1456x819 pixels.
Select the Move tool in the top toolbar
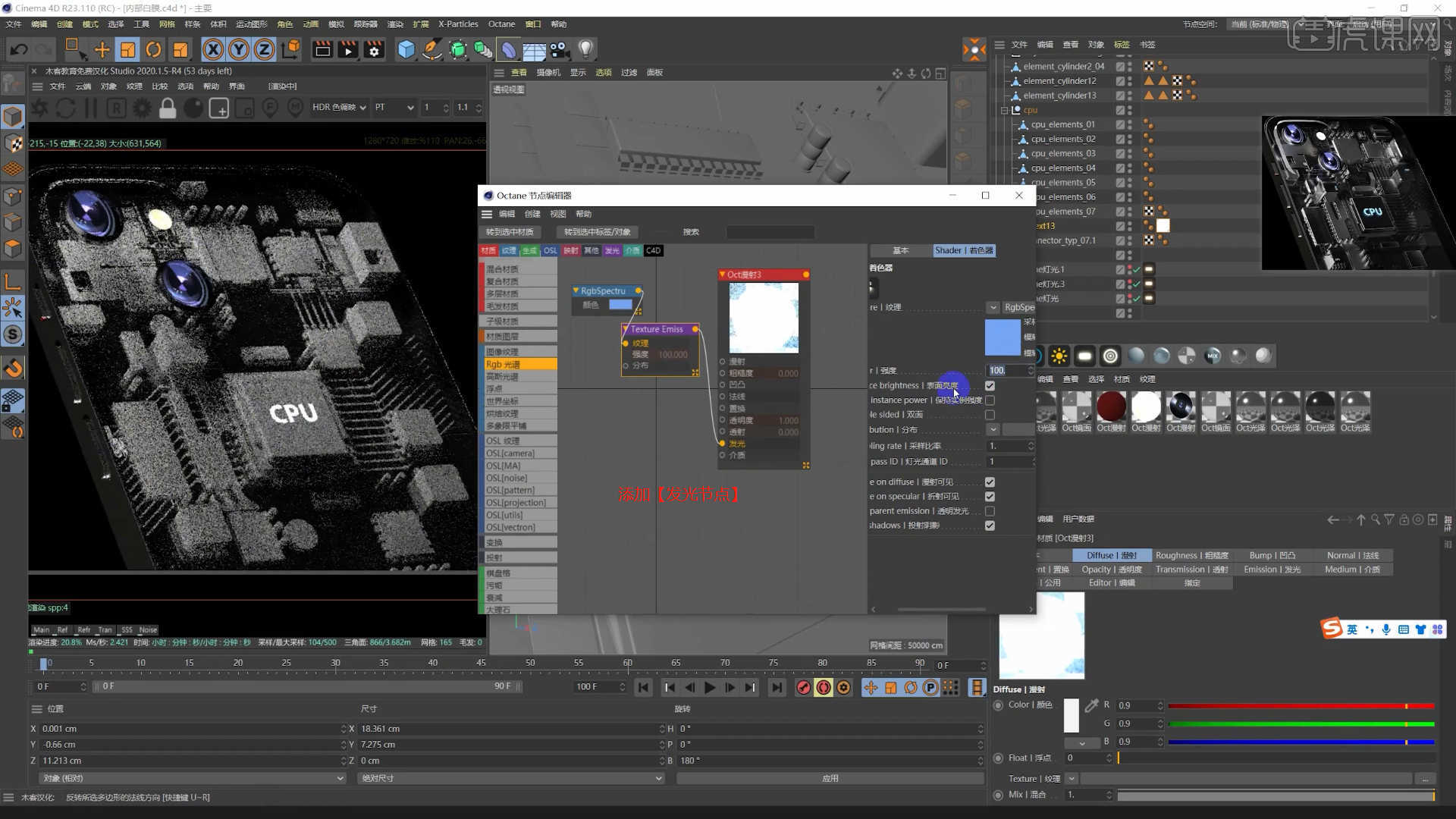pos(102,49)
